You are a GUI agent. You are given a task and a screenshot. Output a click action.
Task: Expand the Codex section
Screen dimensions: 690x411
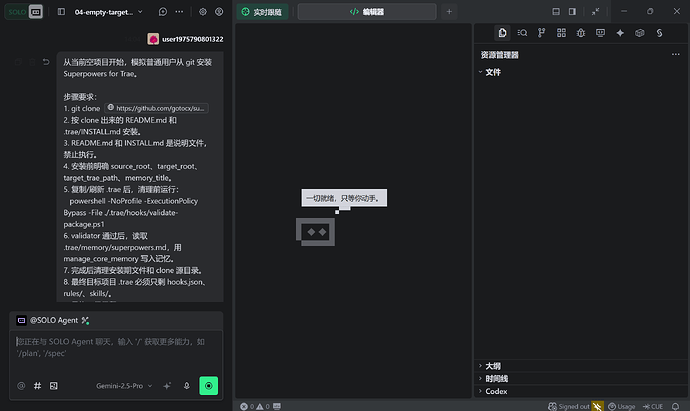click(x=580, y=391)
